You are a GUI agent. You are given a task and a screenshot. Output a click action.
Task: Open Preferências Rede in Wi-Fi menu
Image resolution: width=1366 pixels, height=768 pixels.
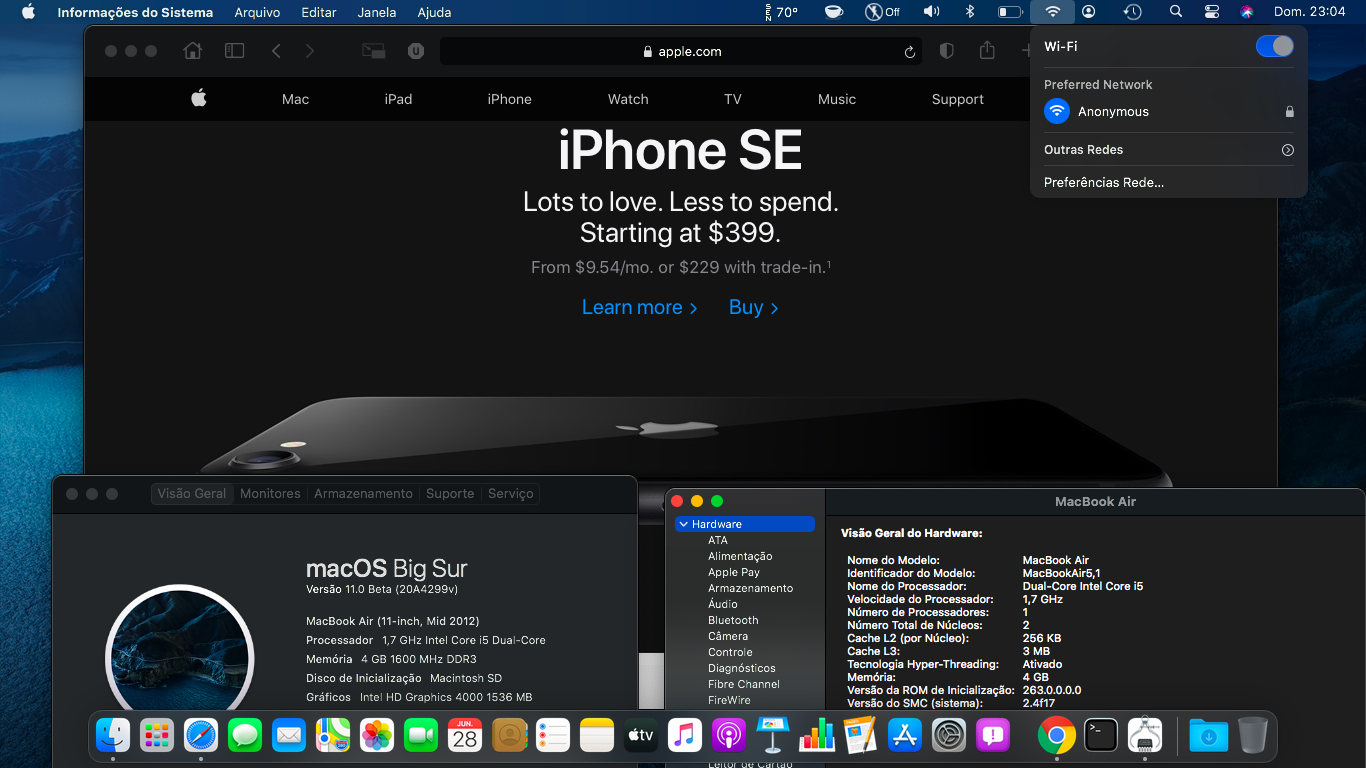click(1104, 183)
